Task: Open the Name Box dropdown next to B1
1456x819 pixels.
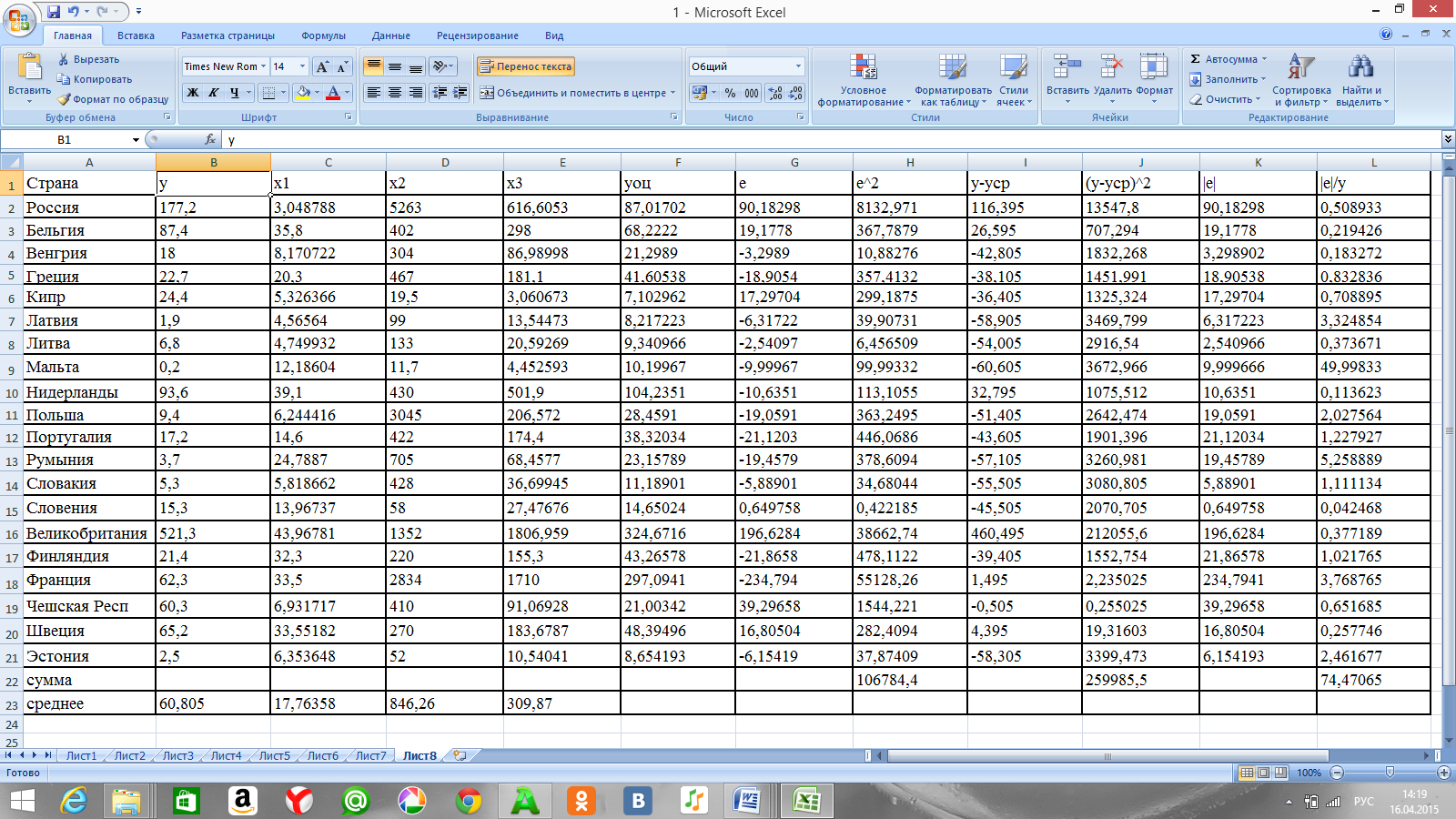Action: click(x=136, y=140)
